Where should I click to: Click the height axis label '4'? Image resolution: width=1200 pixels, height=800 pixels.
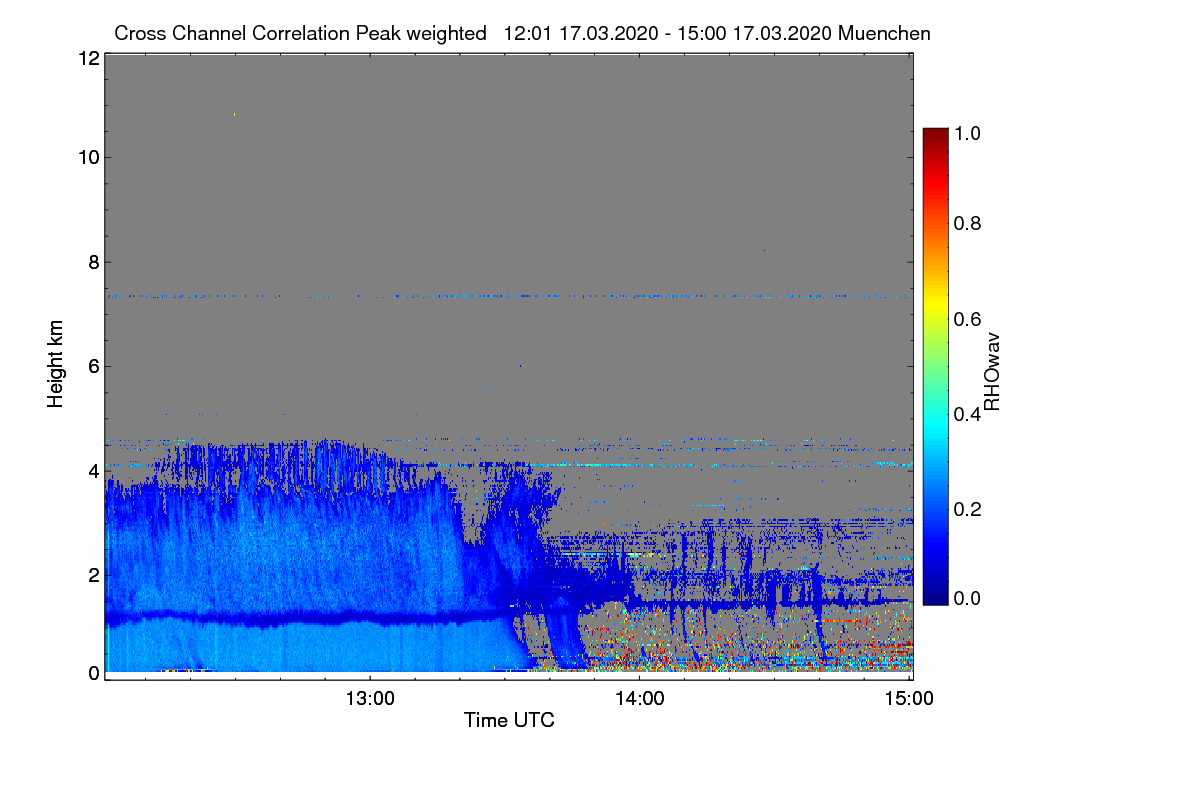coord(94,470)
